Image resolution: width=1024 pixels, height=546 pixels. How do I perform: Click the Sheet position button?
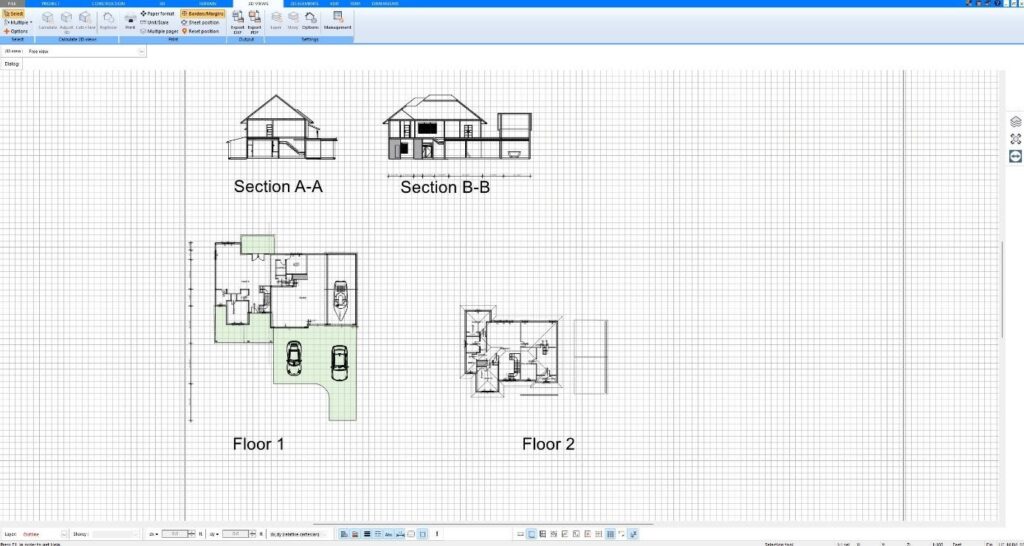click(x=199, y=22)
